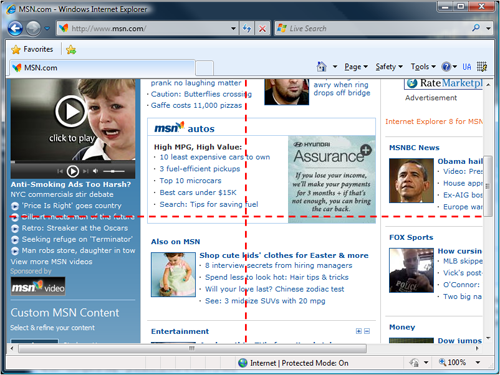The width and height of the screenshot is (500, 375).
Task: Click the zoom magnifier 100% button
Action: tap(452, 362)
